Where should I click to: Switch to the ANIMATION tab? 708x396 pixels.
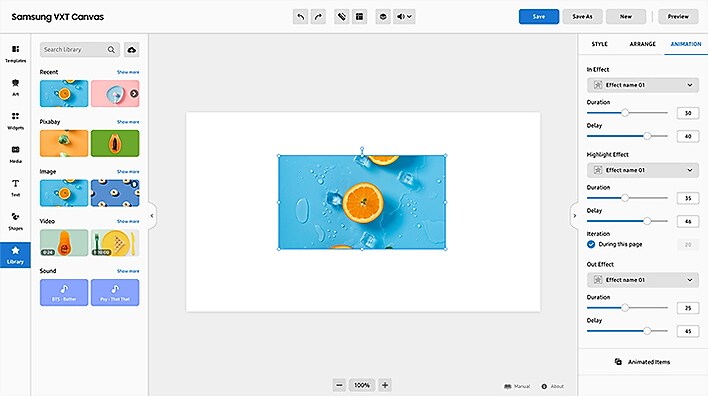[685, 44]
